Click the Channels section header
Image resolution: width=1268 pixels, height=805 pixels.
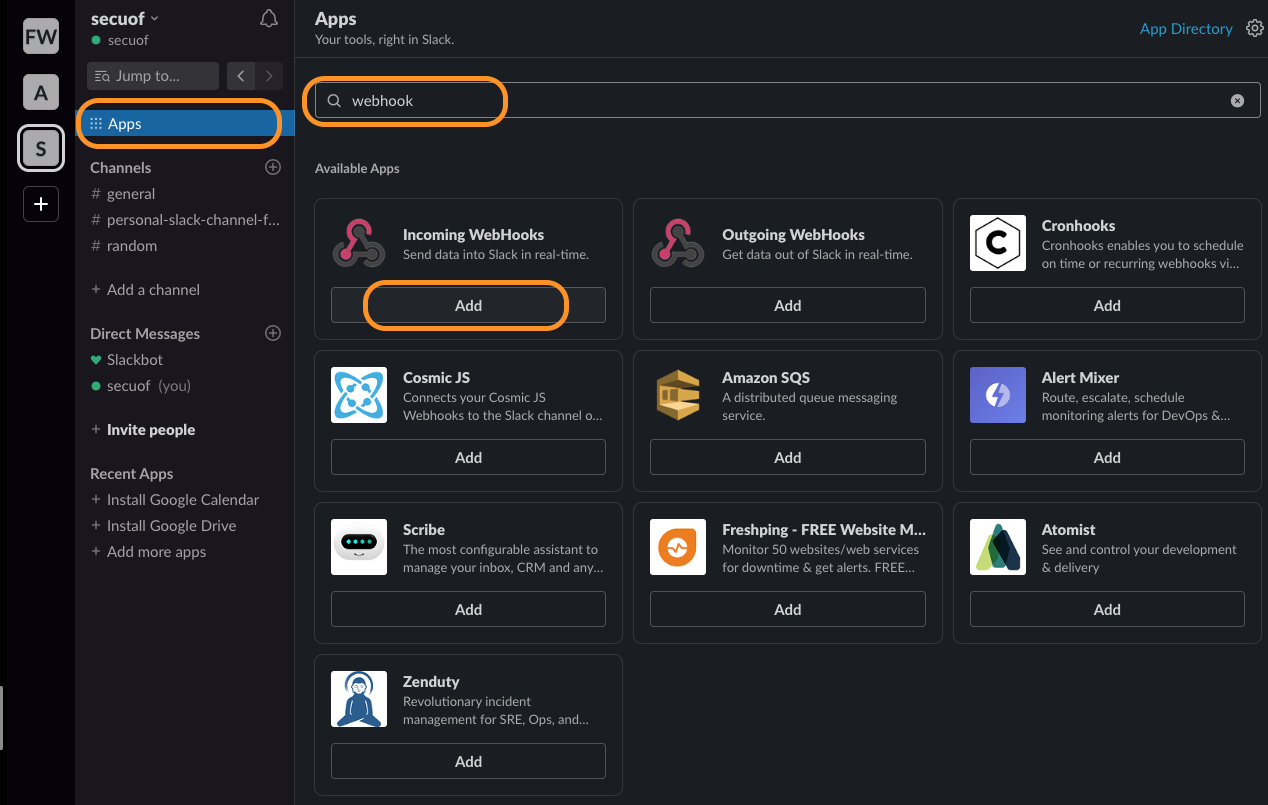pyautogui.click(x=121, y=168)
